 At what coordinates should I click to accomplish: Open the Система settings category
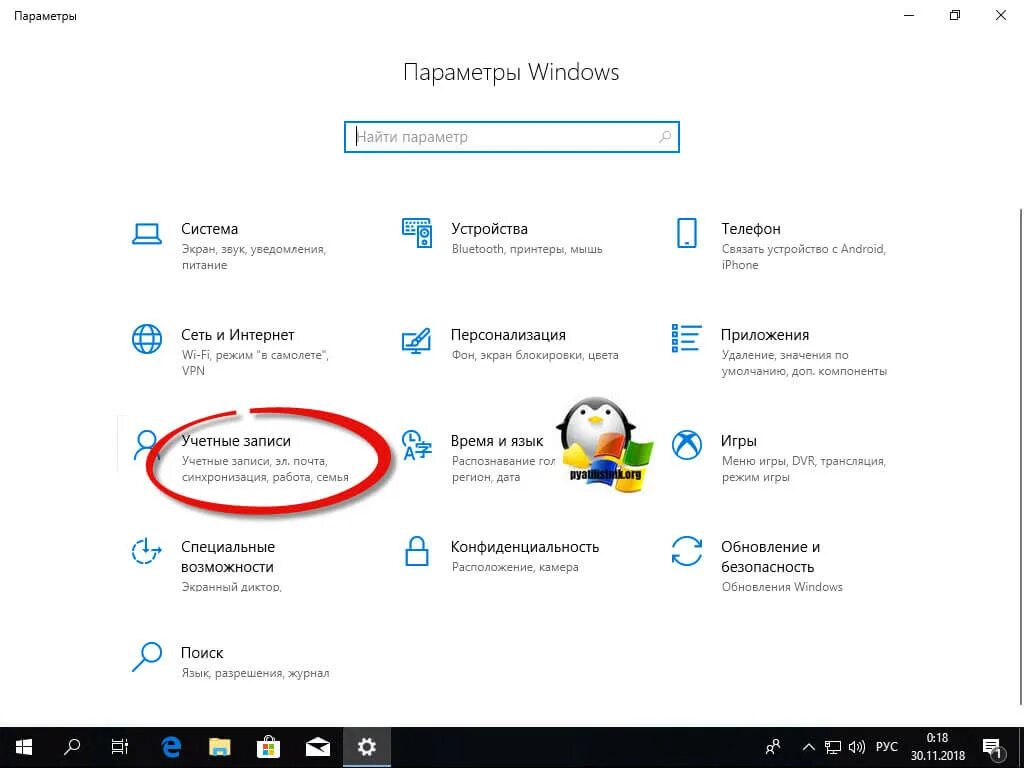[x=210, y=229]
